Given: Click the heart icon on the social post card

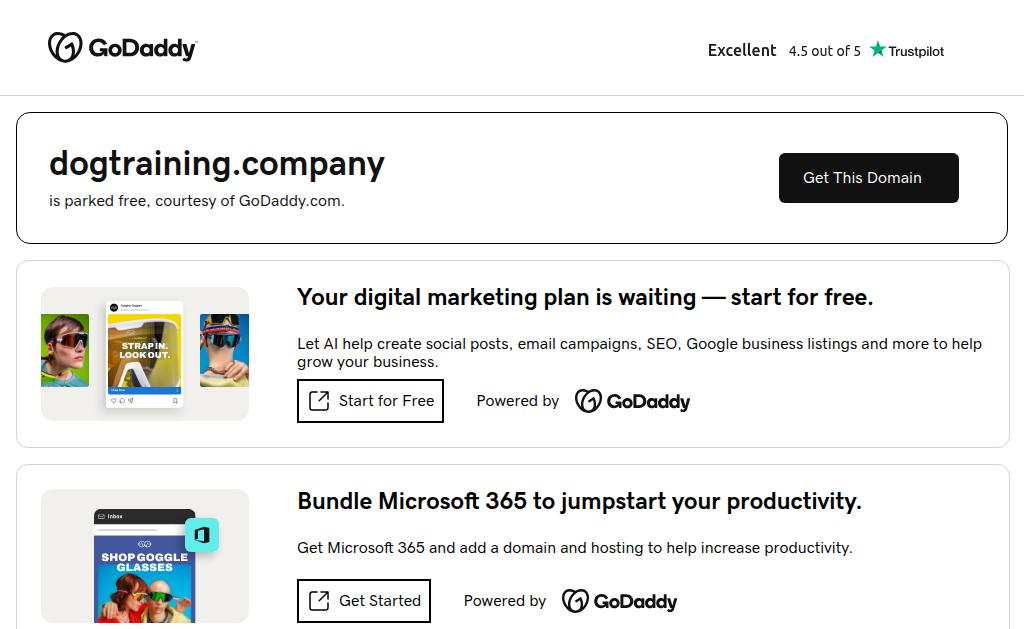Looking at the screenshot, I should tap(113, 400).
